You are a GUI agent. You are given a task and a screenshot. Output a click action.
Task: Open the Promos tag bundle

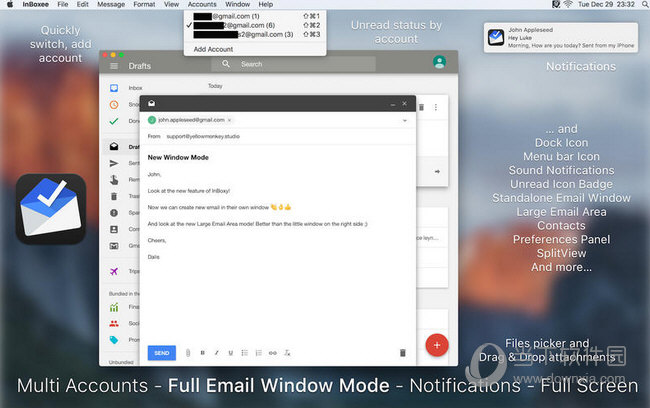[x=114, y=340]
